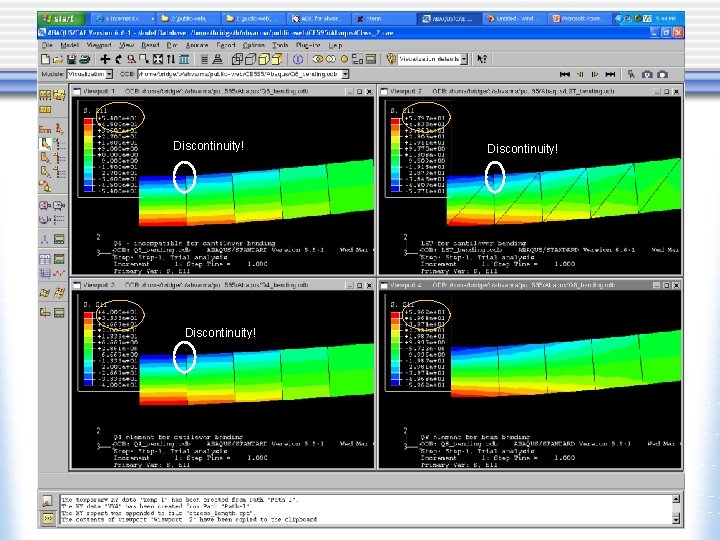The image size is (720, 540).
Task: Click the XY data plot icon in toolbox
Action: 59,273
